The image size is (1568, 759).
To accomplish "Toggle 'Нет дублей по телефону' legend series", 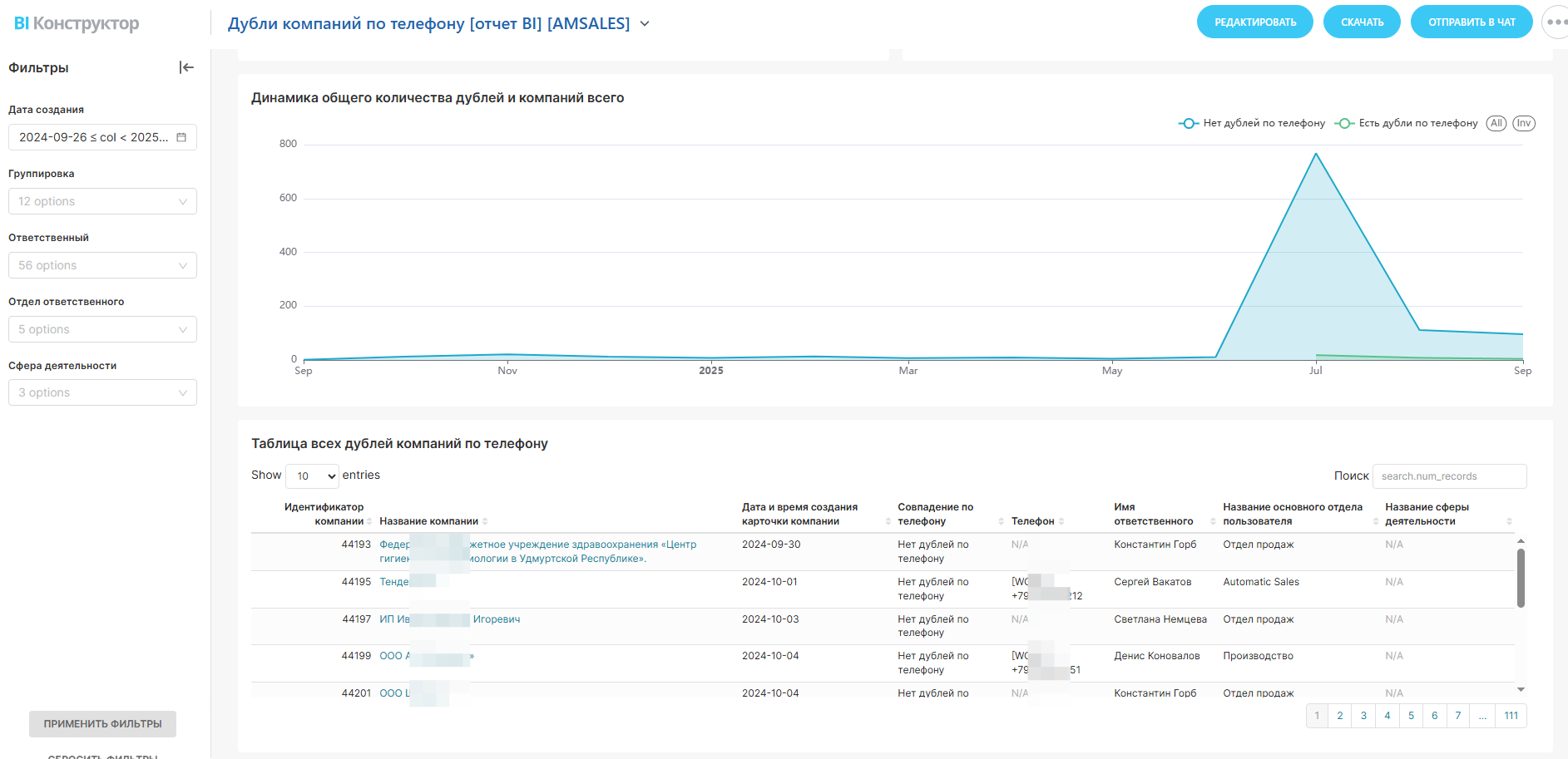I will [x=1253, y=123].
